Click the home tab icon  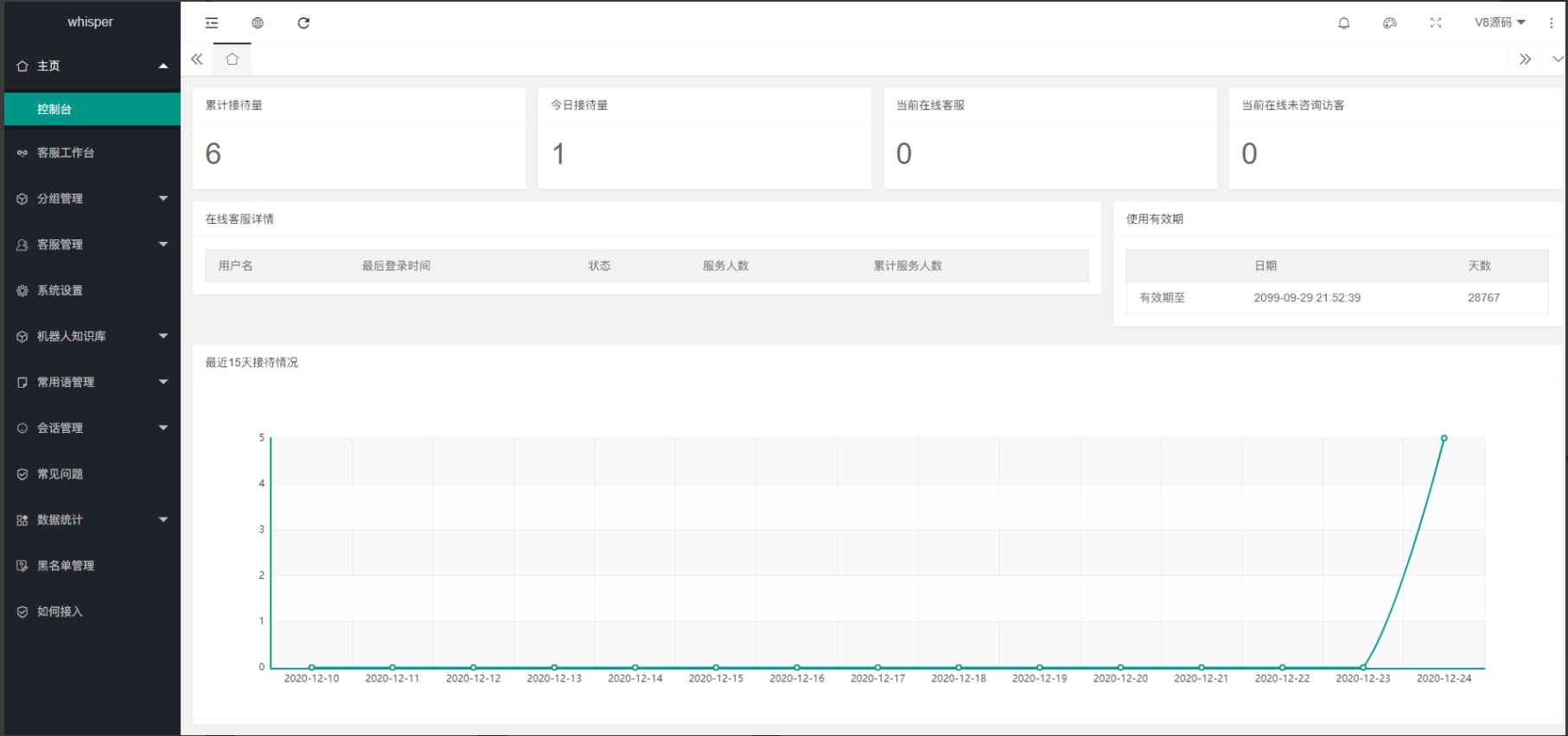point(232,59)
